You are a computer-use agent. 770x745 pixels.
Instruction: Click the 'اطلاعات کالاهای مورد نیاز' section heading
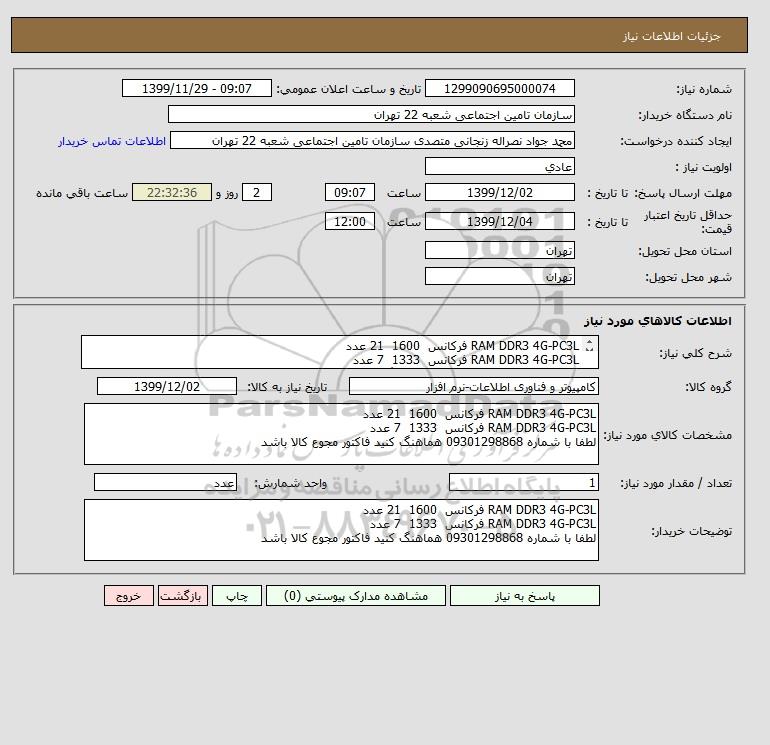coord(658,321)
